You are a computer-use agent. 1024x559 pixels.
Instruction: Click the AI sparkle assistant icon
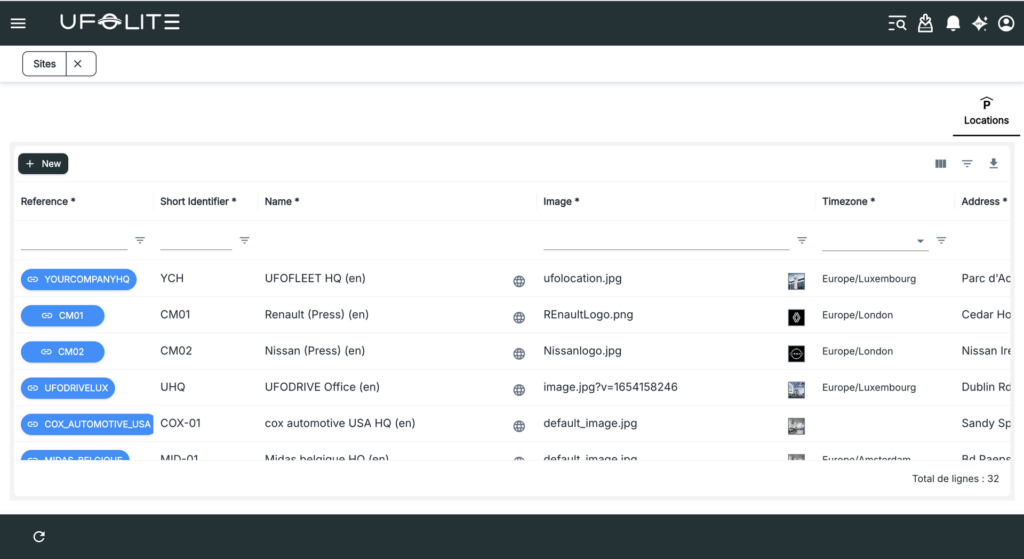click(980, 23)
